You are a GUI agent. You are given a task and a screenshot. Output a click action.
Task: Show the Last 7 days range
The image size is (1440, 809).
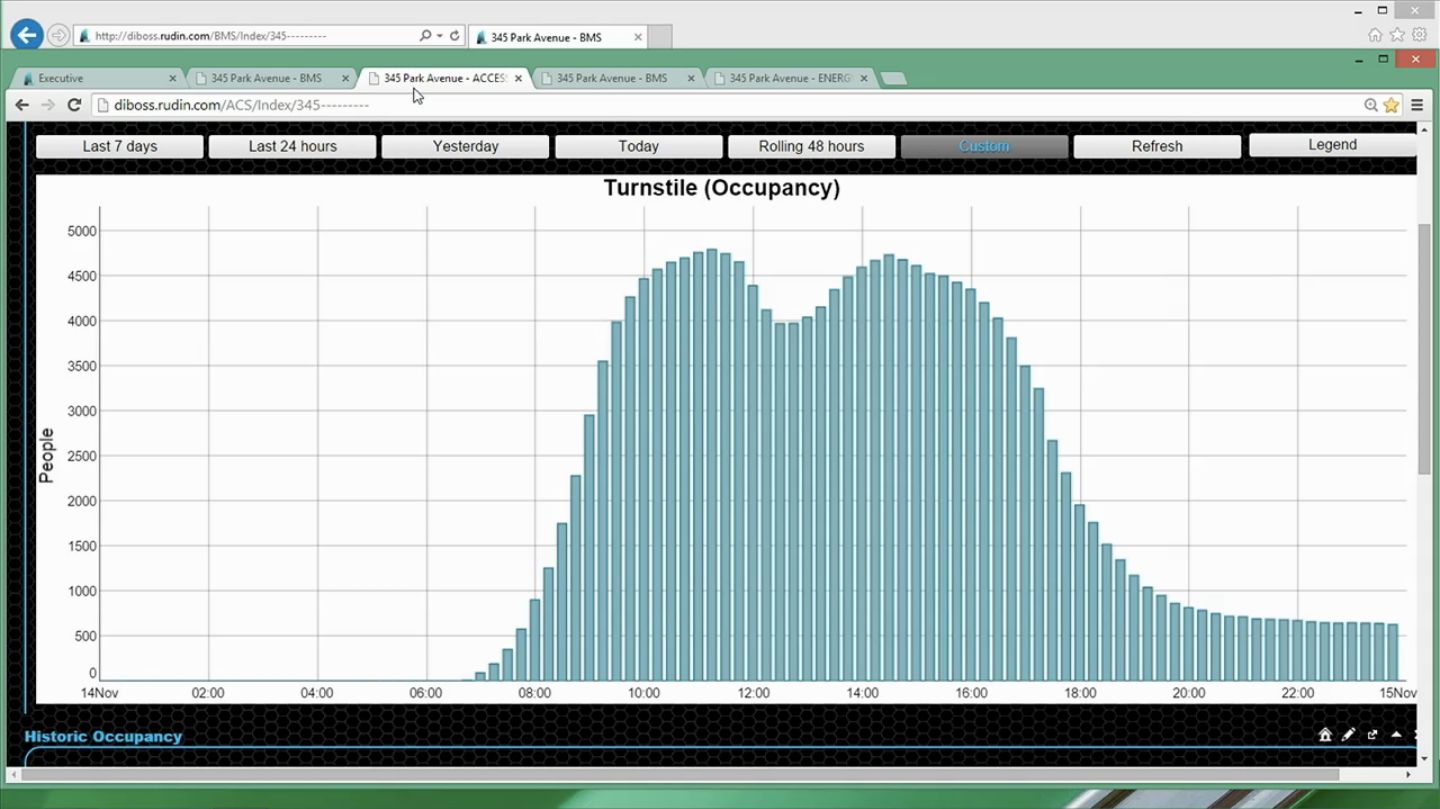click(120, 146)
